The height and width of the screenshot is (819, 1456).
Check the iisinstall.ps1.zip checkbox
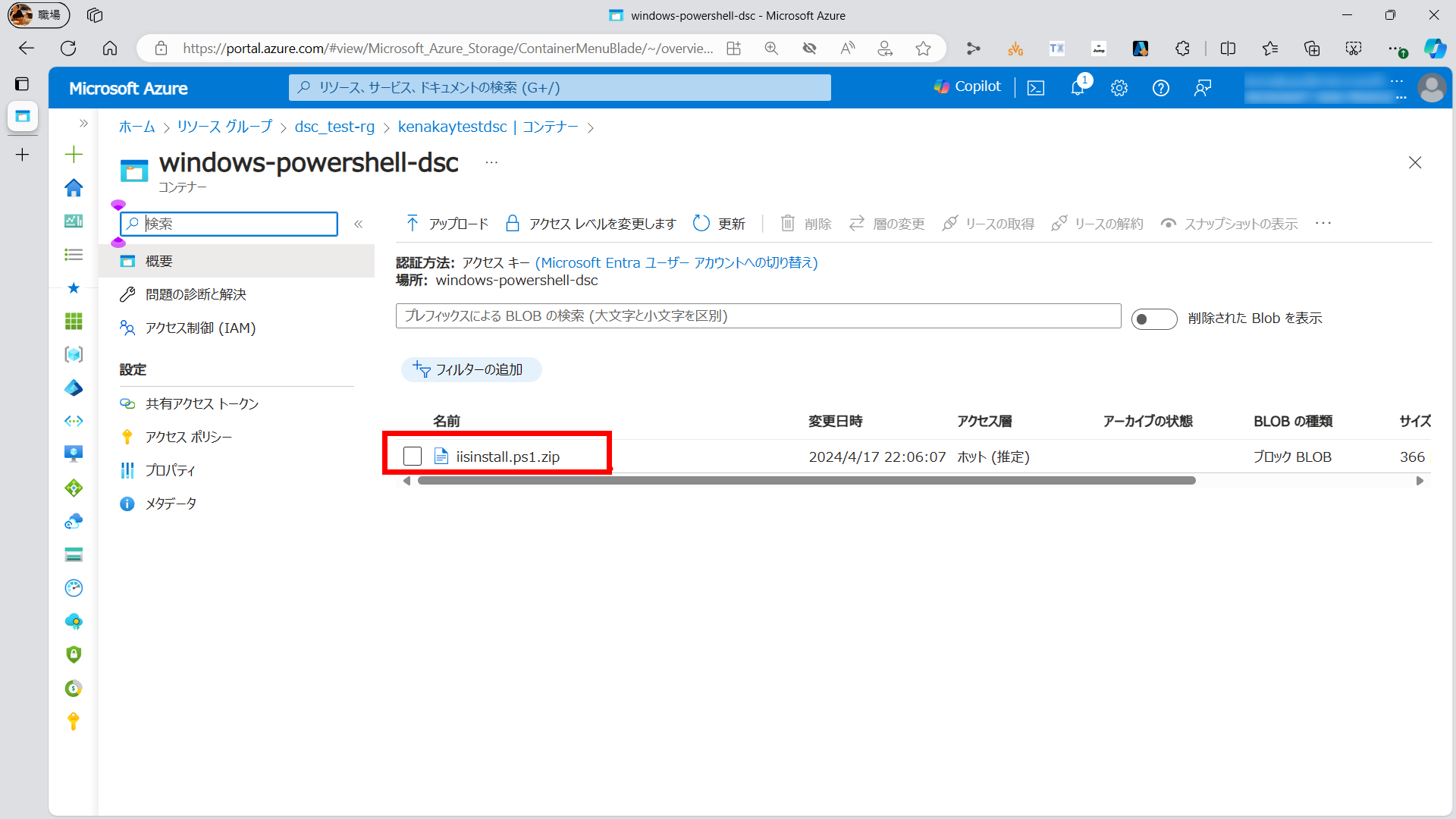coord(413,457)
